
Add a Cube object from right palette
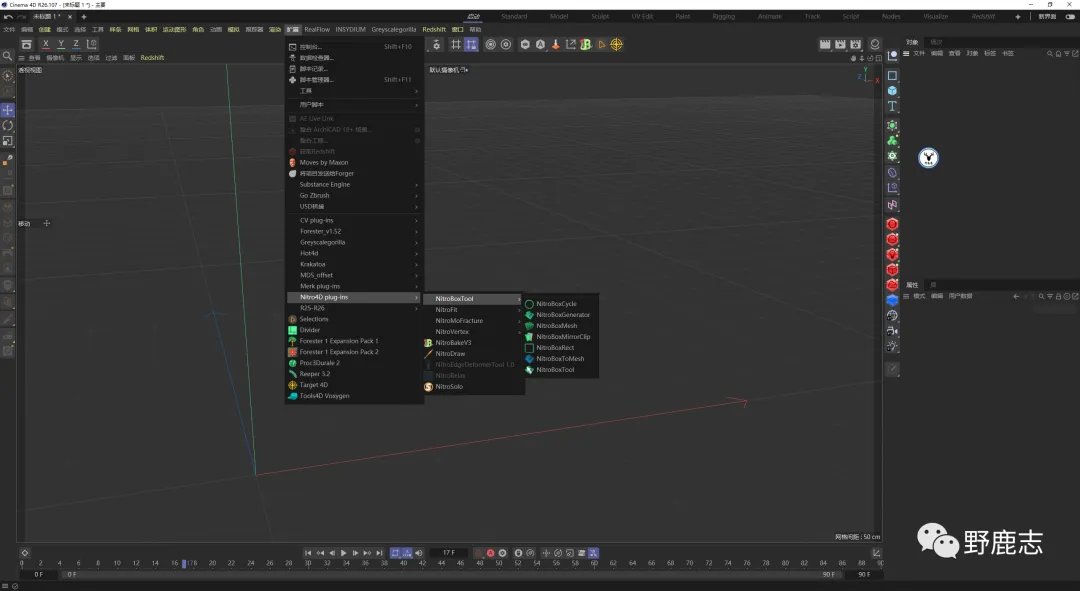pos(893,90)
